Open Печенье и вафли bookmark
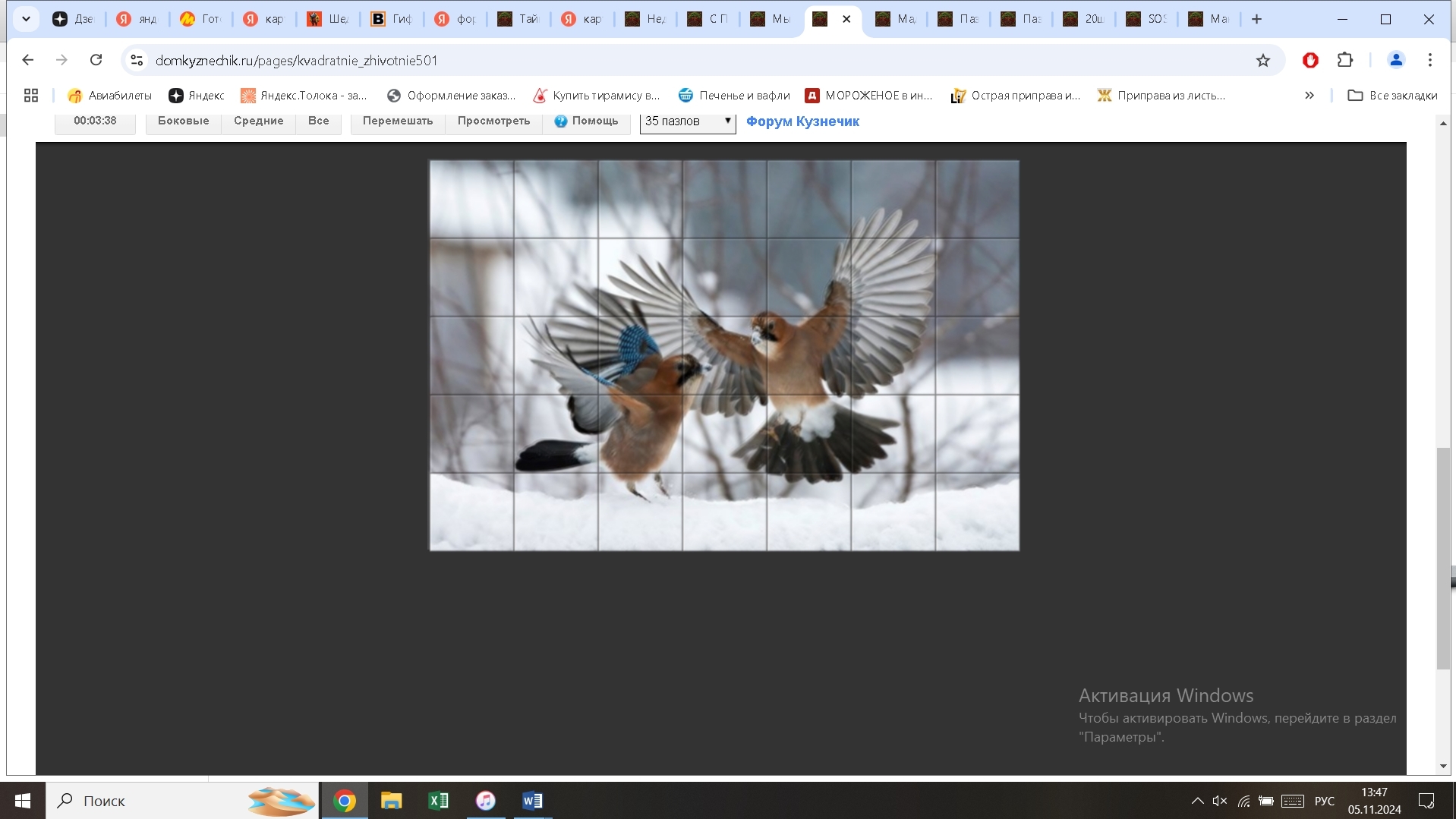Viewport: 1456px width, 819px height. (x=734, y=95)
